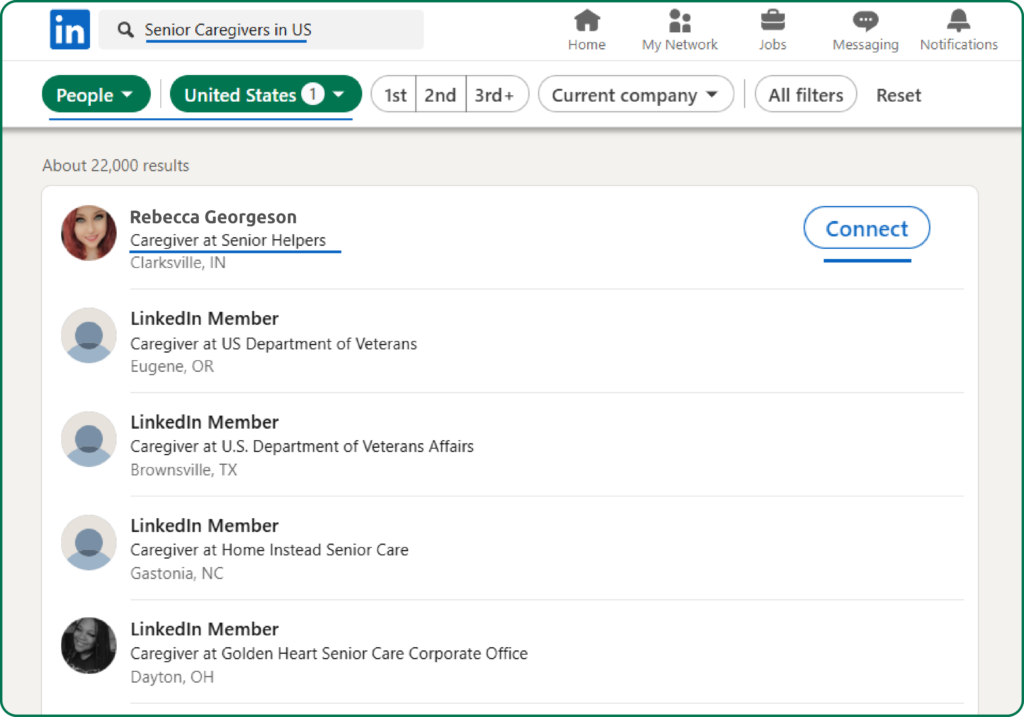
Task: Open LinkedIn Member from Brownsville, TX
Action: tap(204, 422)
